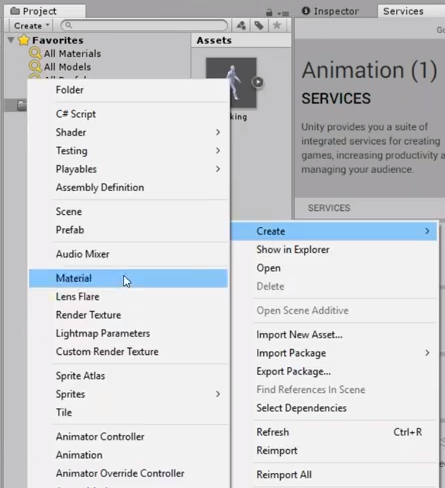The height and width of the screenshot is (488, 445).
Task: Choose C# Script from the menu
Action: click(x=129, y=114)
